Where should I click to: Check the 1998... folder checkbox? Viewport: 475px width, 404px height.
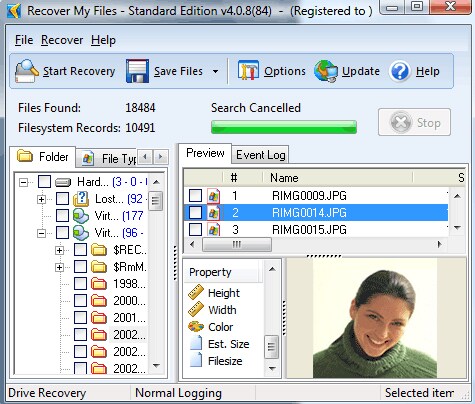point(80,284)
